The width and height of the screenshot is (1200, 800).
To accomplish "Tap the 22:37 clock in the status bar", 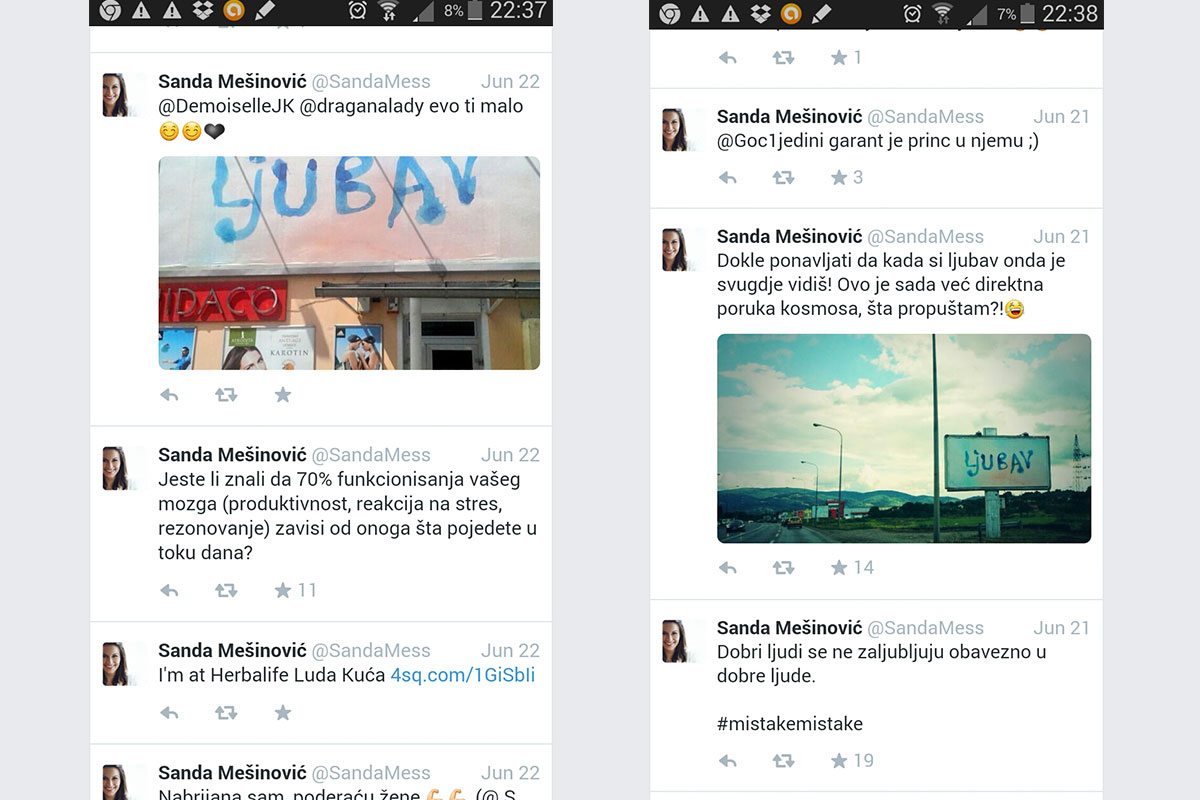I will point(518,12).
